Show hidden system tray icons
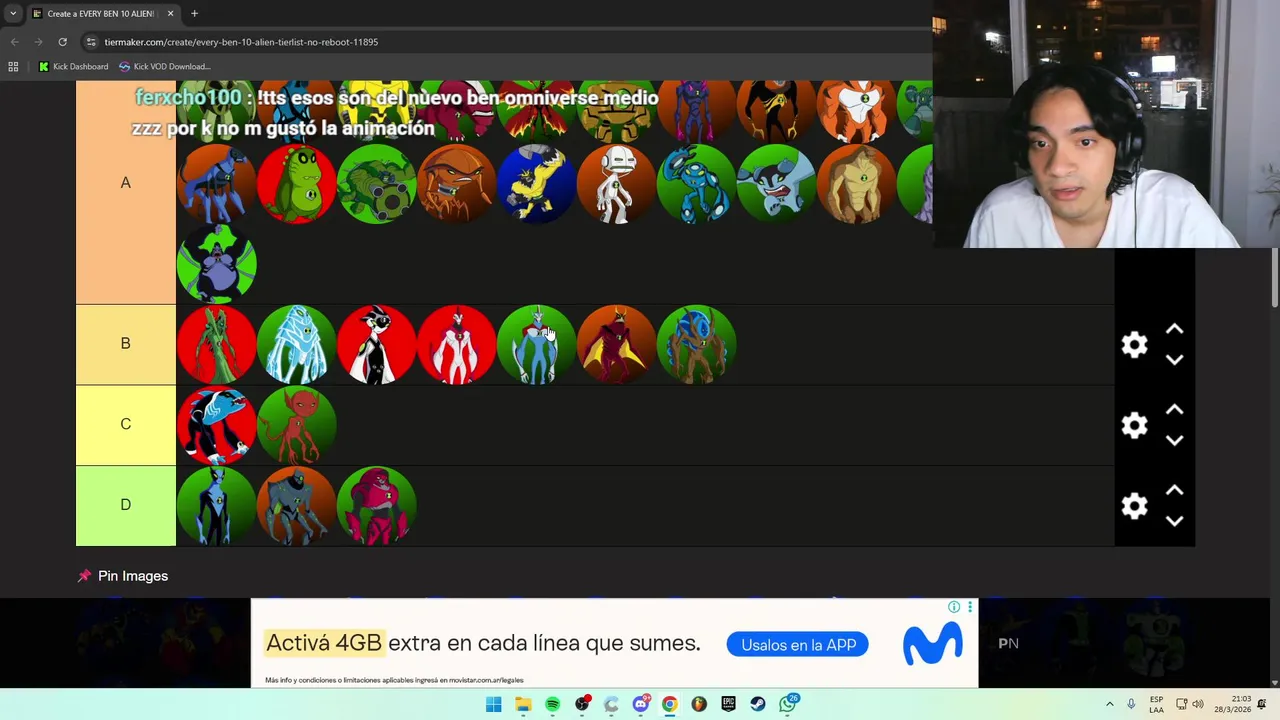 (1109, 704)
